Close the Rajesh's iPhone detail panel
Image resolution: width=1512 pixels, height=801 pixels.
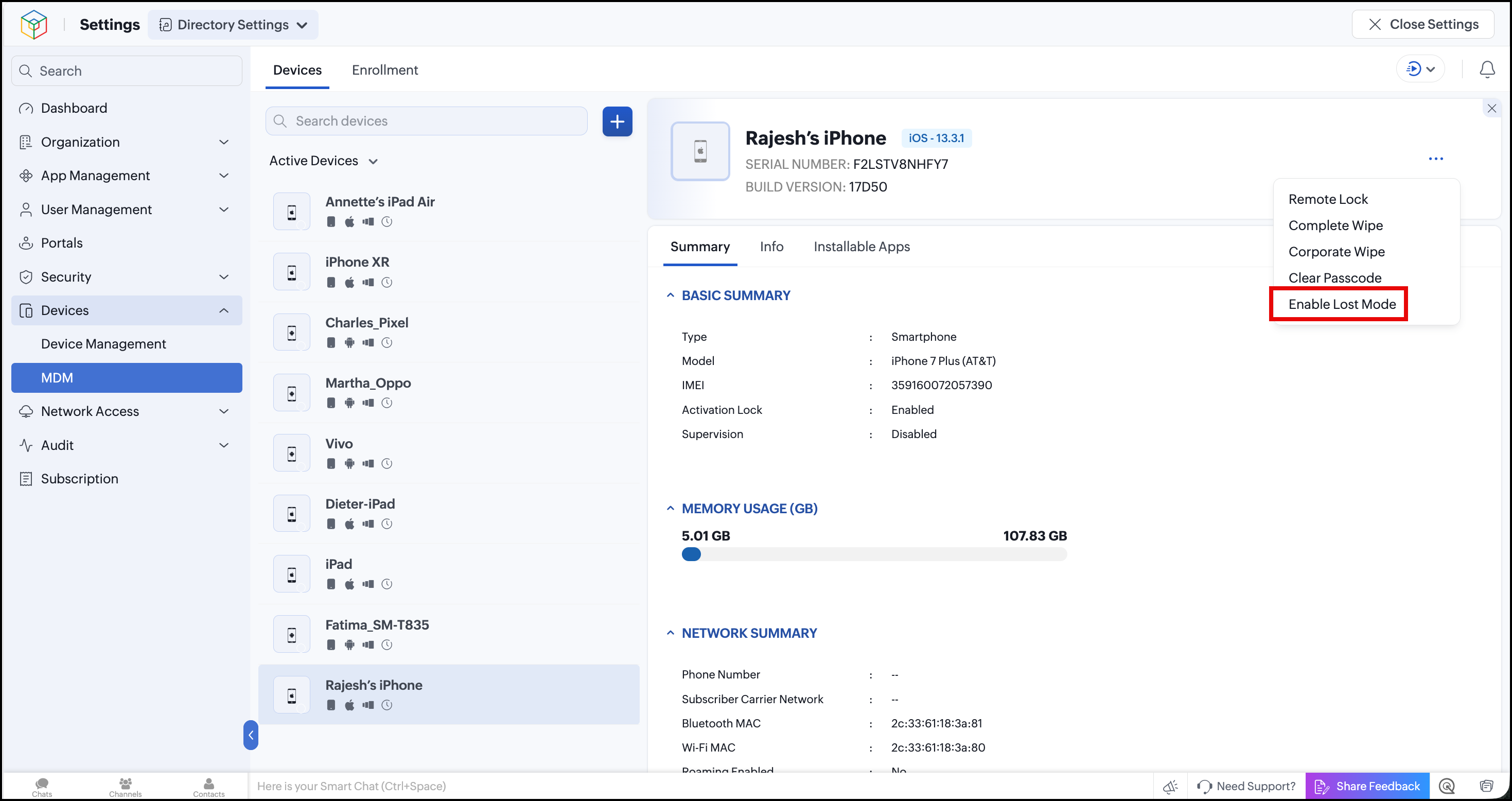(1491, 108)
